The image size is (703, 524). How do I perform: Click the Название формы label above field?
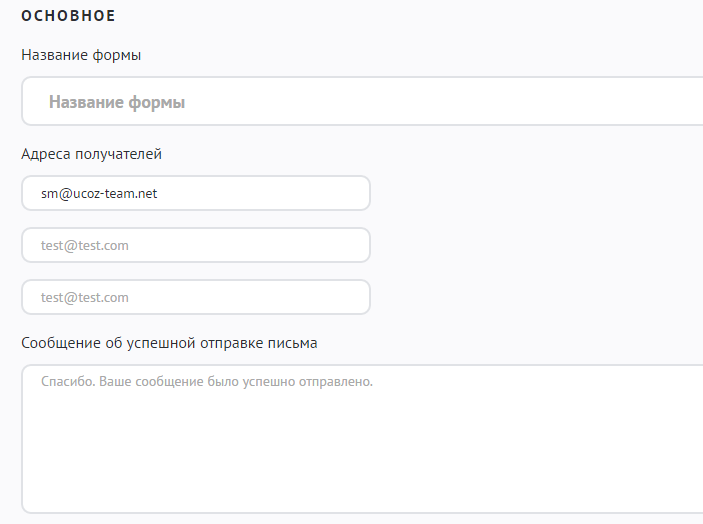(x=81, y=55)
